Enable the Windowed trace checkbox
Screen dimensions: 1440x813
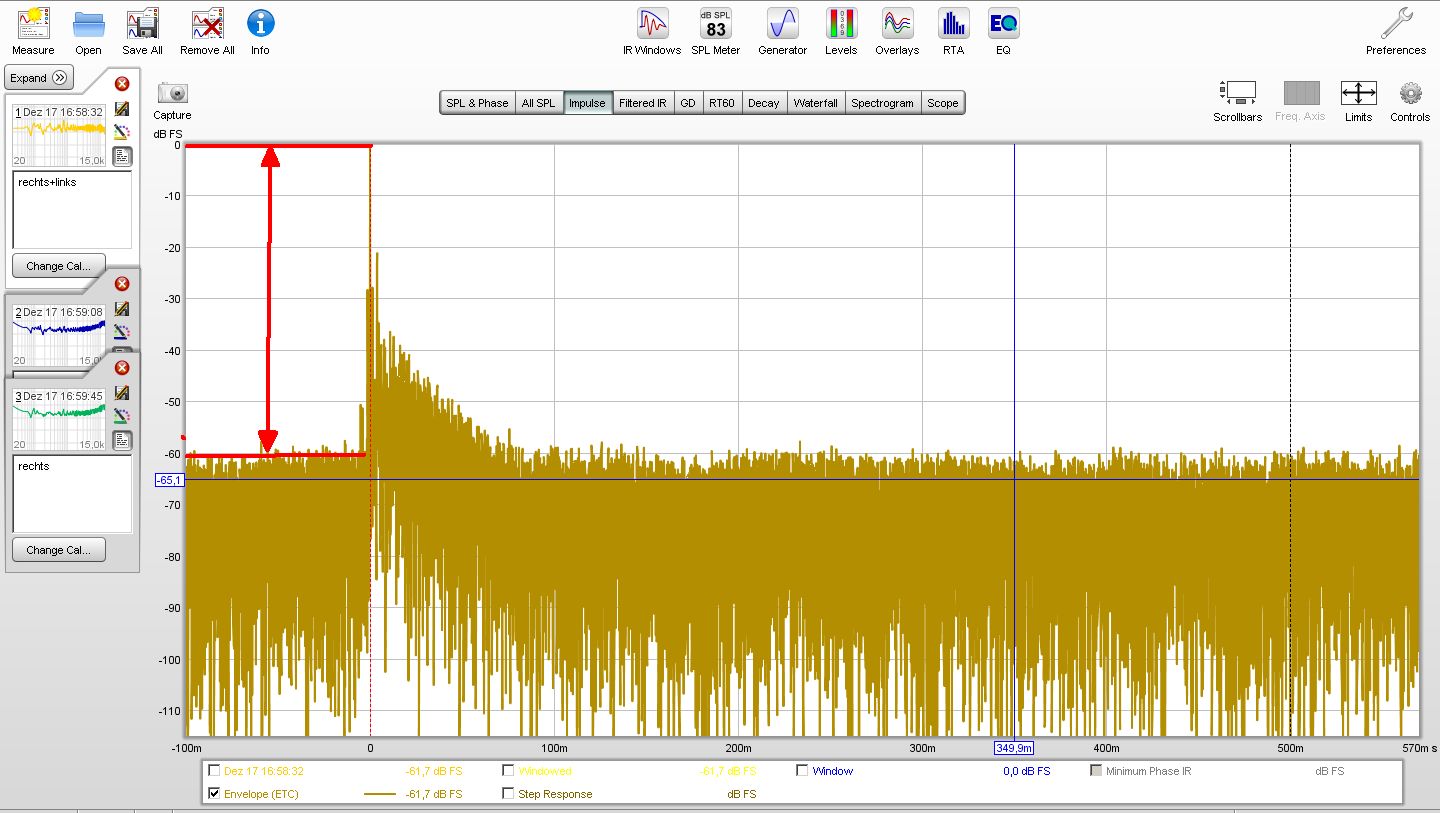coord(508,771)
